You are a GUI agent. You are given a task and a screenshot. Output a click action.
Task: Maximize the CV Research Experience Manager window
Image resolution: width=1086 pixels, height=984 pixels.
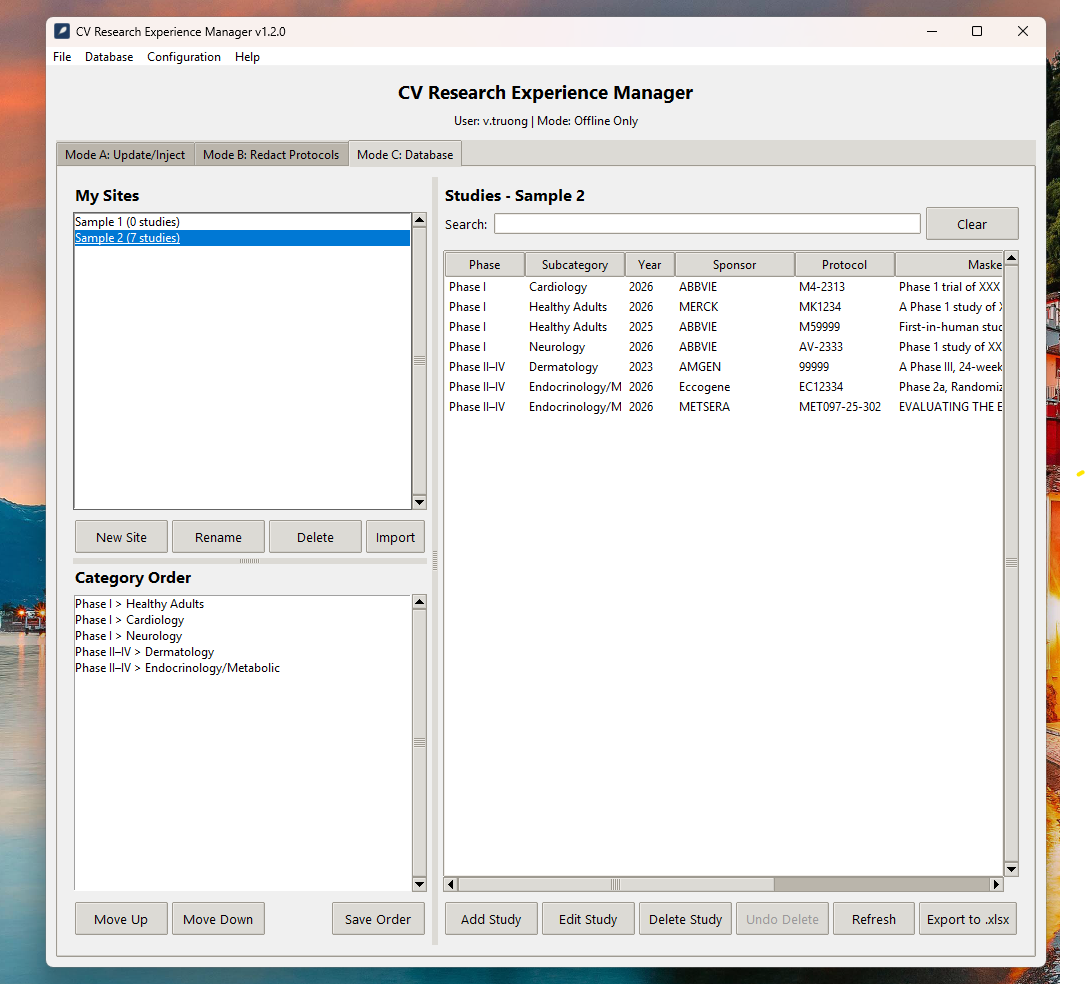[x=977, y=31]
